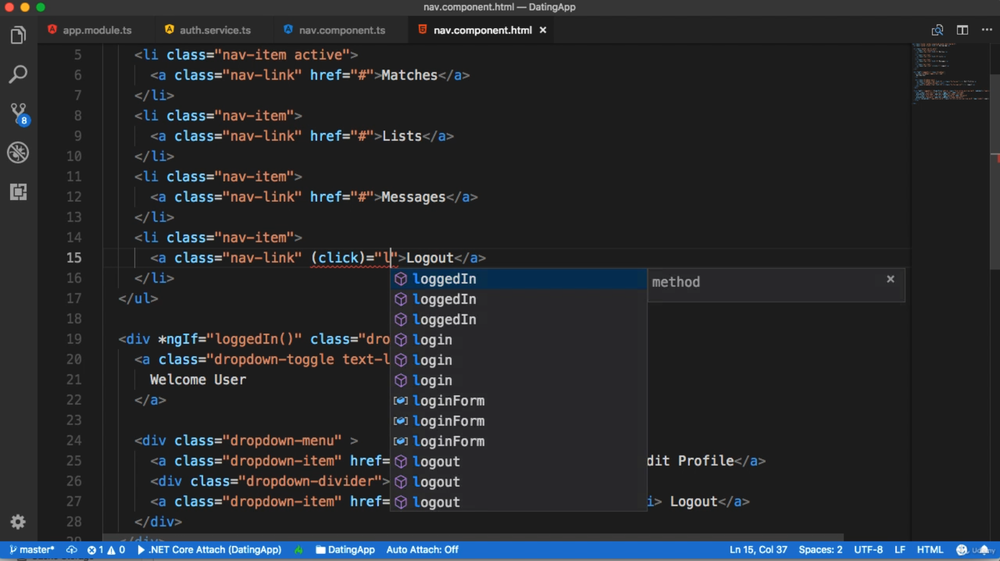Click the horizontal editor scrollbar
Viewport: 1000px width, 561px height.
pos(473,537)
